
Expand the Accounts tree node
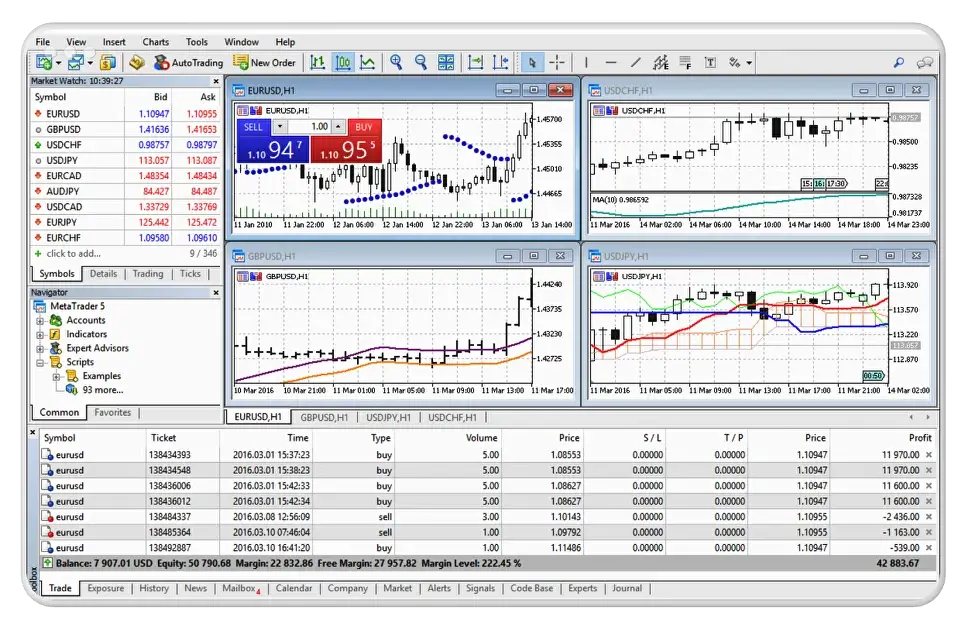point(41,321)
